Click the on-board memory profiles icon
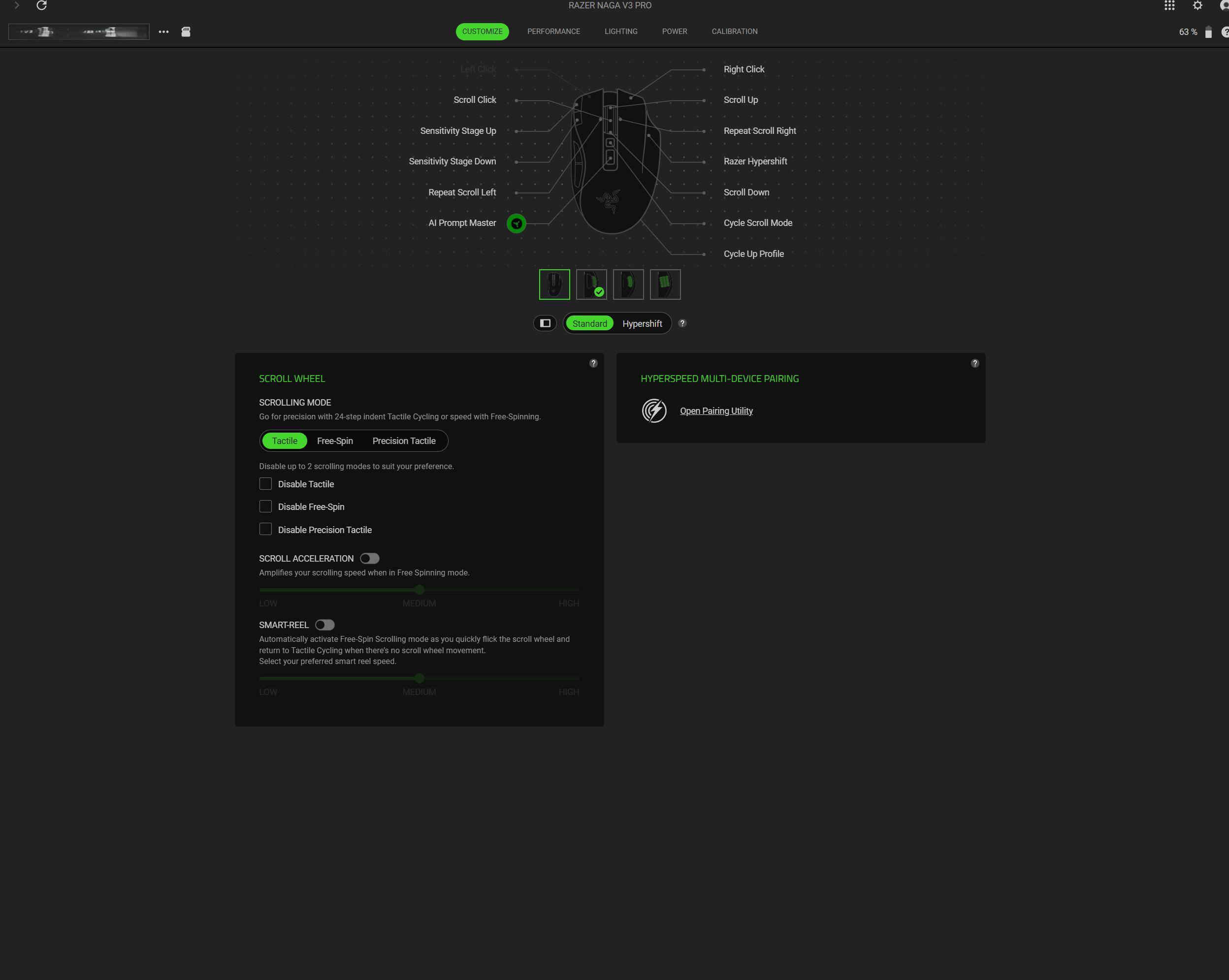This screenshot has width=1229, height=980. (186, 32)
